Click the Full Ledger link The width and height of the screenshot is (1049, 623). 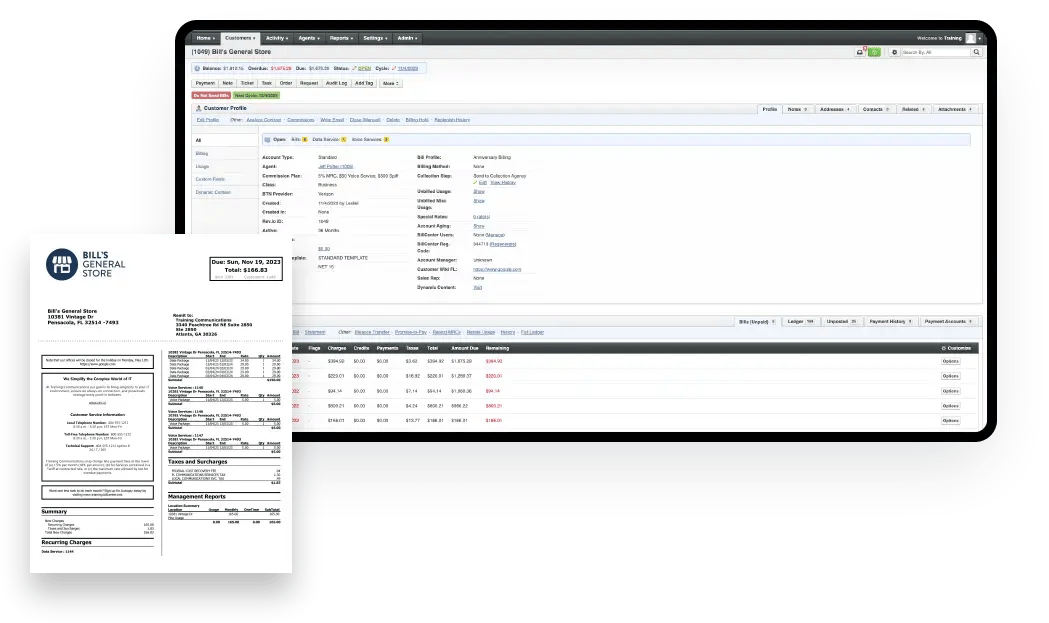pyautogui.click(x=533, y=333)
